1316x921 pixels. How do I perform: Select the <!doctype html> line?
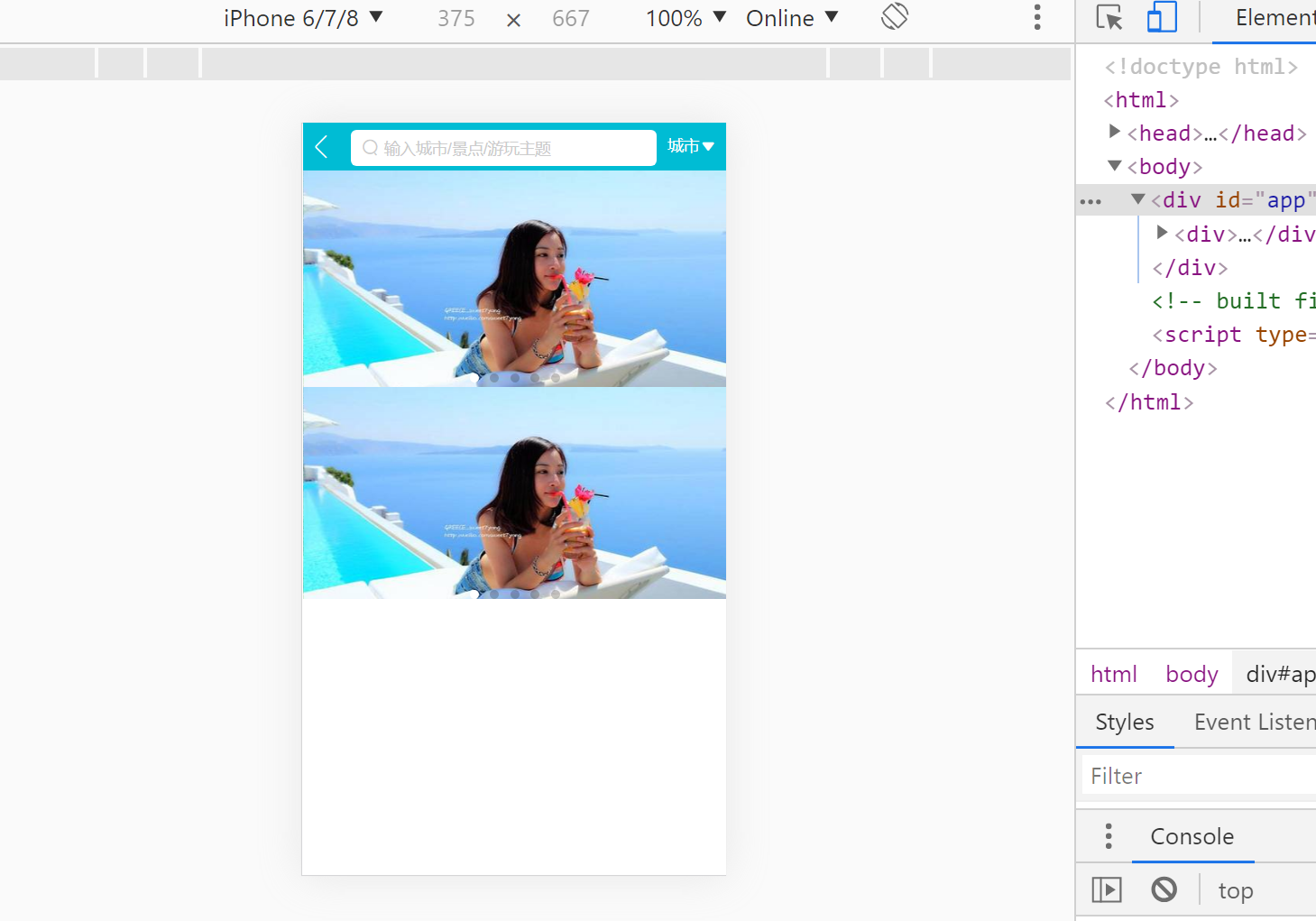point(1201,67)
